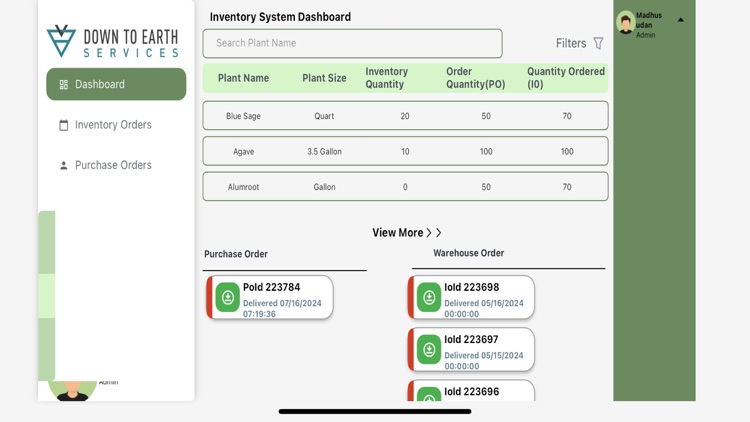The height and width of the screenshot is (422, 750).
Task: Open the Dashboard sidebar item
Action: tap(116, 84)
